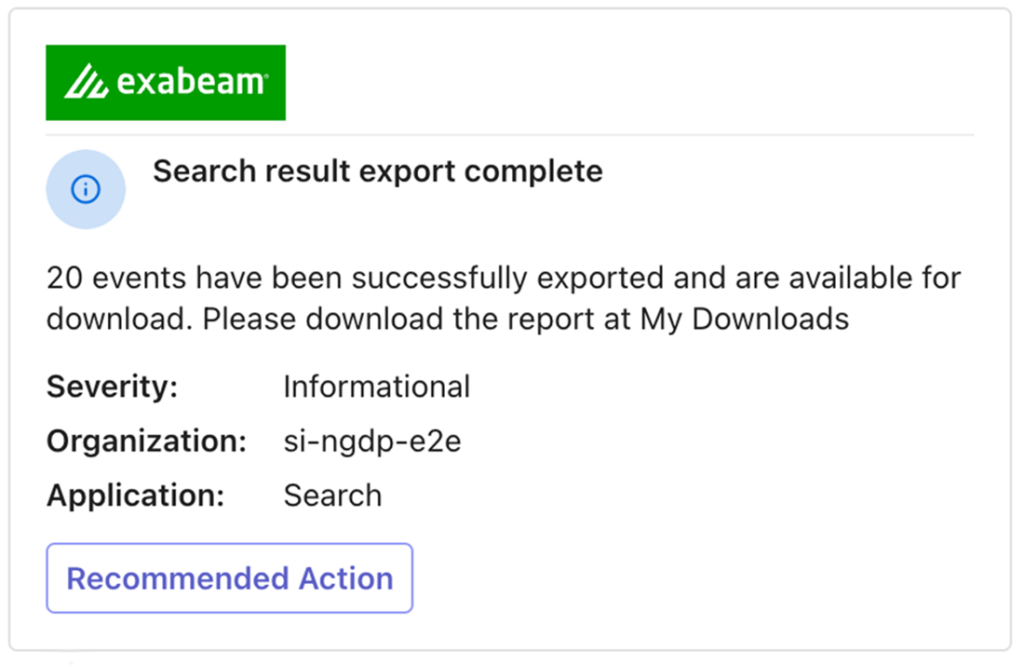The image size is (1024, 665).
Task: Select the "Search result export complete" heading
Action: 377,172
